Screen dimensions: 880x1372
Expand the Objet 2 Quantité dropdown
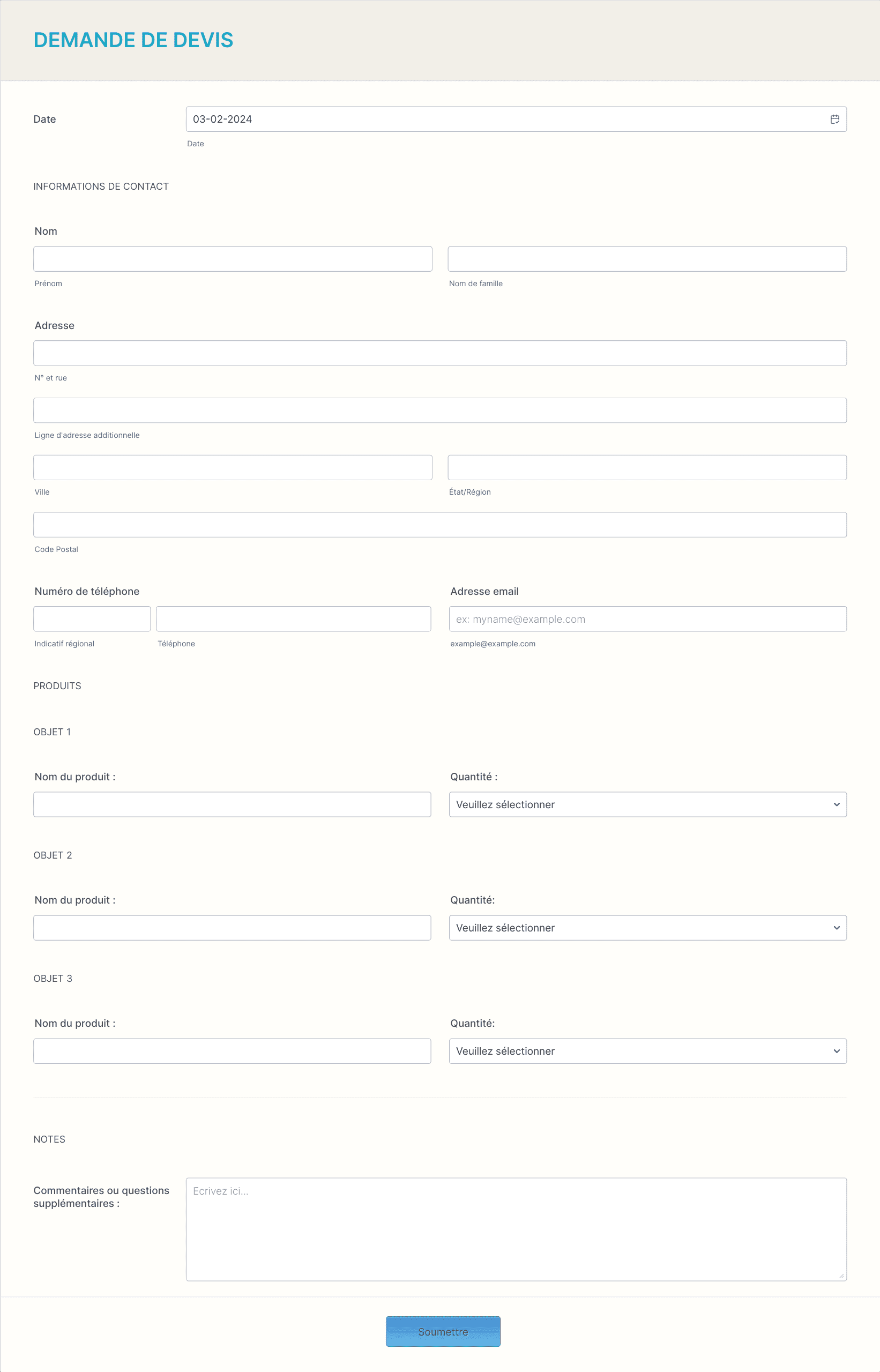(647, 927)
